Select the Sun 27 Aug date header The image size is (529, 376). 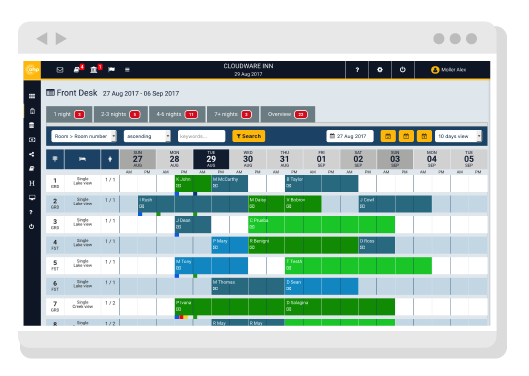tap(138, 159)
